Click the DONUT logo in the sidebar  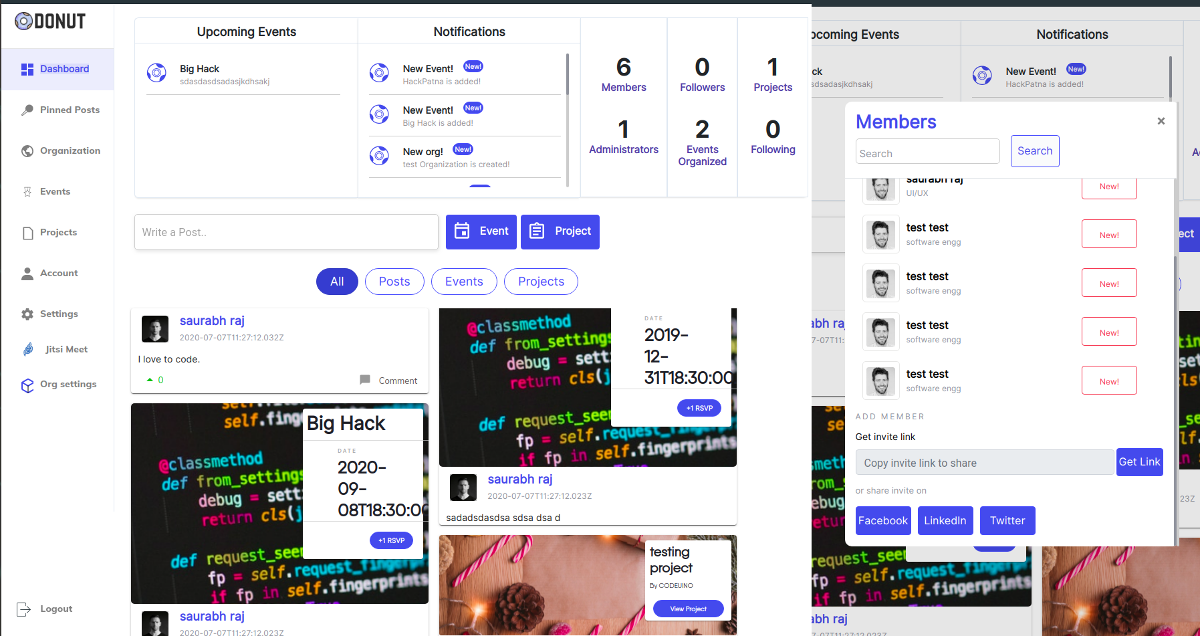pyautogui.click(x=50, y=21)
